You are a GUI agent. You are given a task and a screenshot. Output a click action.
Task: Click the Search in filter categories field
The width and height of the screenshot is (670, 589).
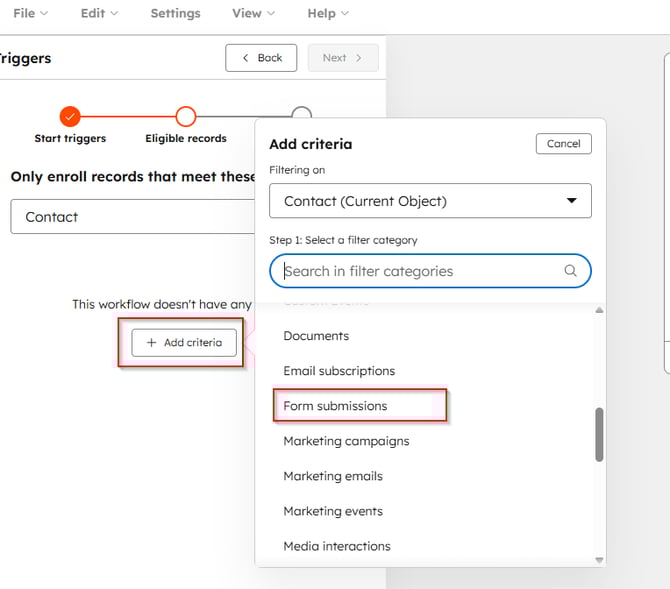coord(430,271)
